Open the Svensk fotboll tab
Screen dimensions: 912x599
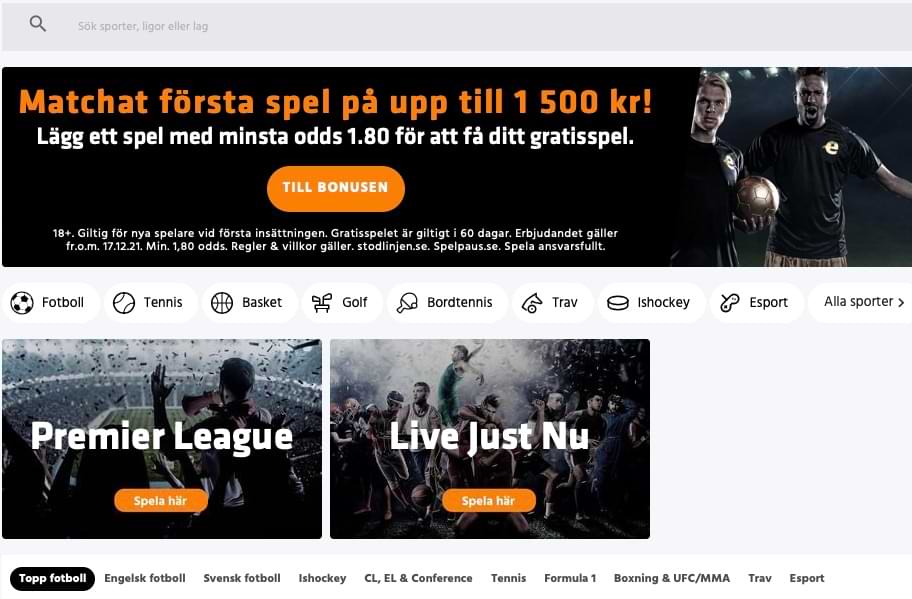(242, 578)
